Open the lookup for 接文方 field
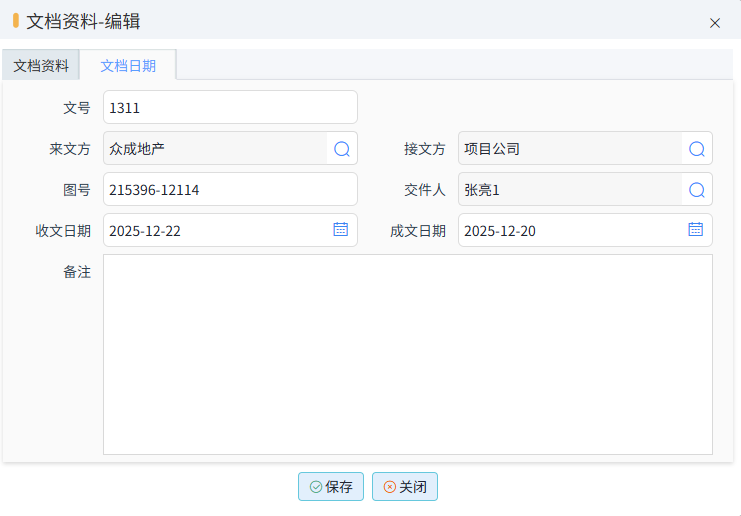741x516 pixels. click(x=696, y=149)
